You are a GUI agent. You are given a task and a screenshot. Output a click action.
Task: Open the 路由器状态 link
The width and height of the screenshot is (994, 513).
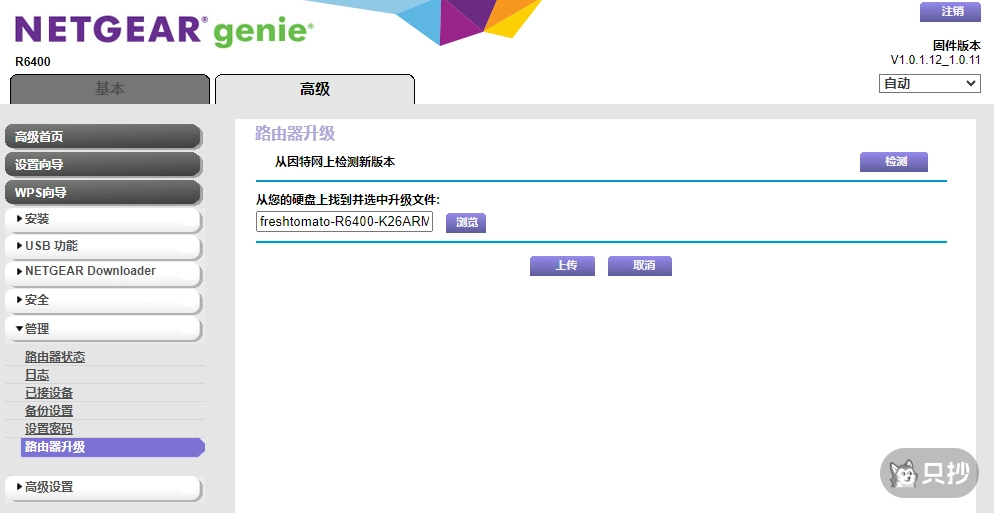click(55, 357)
